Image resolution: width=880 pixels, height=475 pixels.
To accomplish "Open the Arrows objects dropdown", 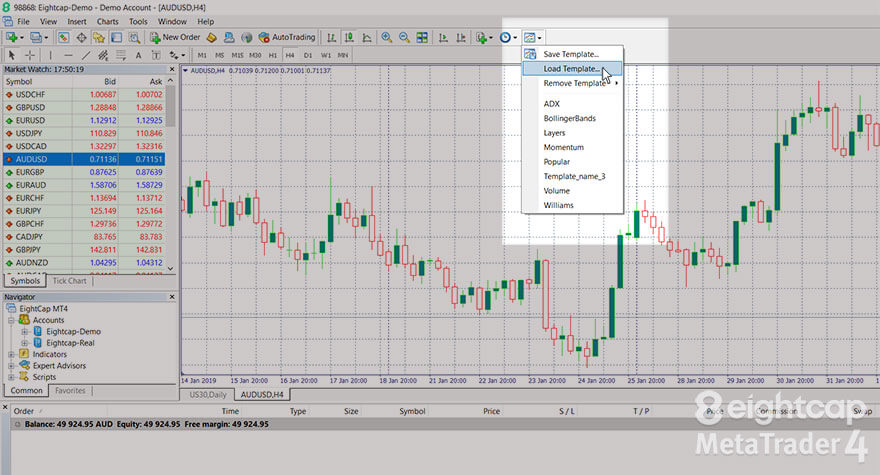I will tap(177, 55).
